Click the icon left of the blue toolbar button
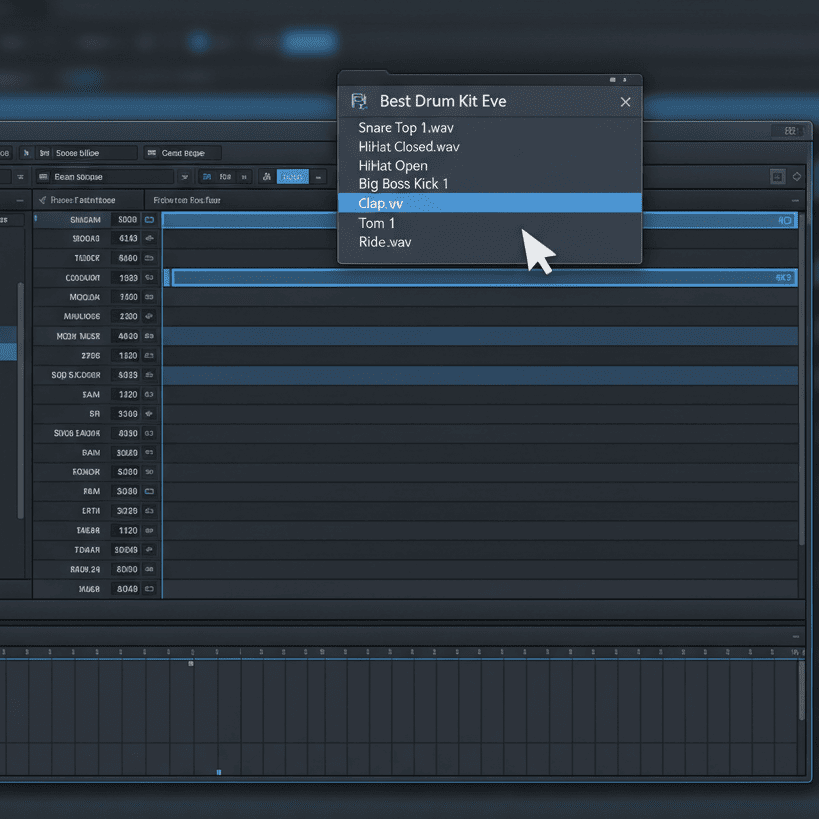 tap(267, 177)
